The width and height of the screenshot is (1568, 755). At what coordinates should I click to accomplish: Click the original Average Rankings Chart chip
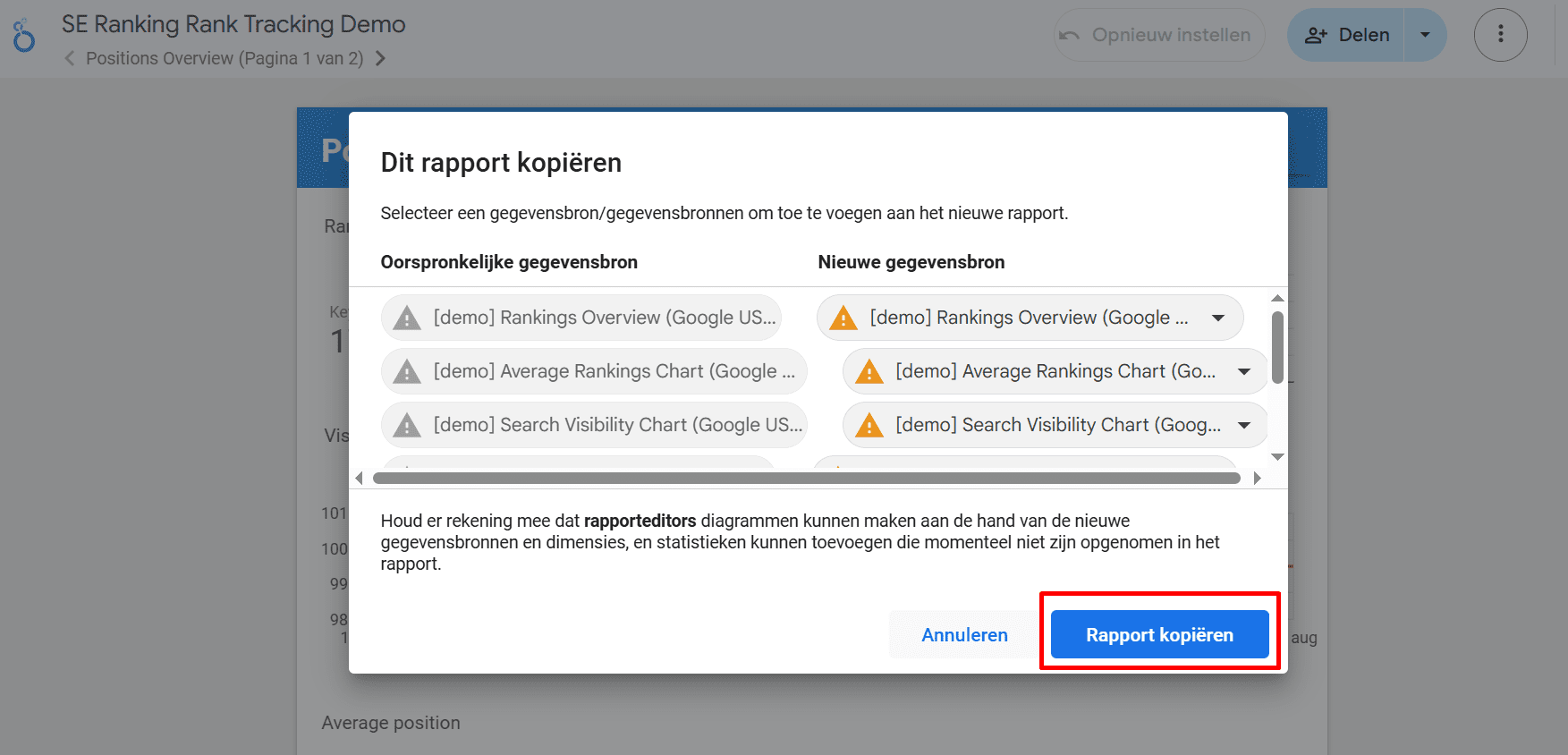pyautogui.click(x=594, y=371)
